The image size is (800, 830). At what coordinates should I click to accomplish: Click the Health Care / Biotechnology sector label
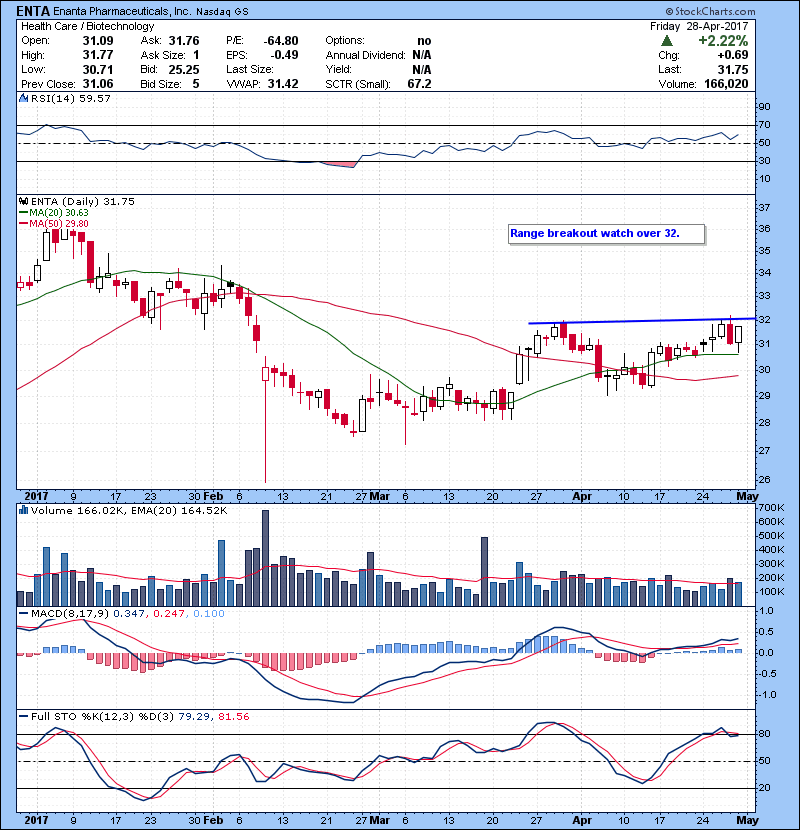87,26
